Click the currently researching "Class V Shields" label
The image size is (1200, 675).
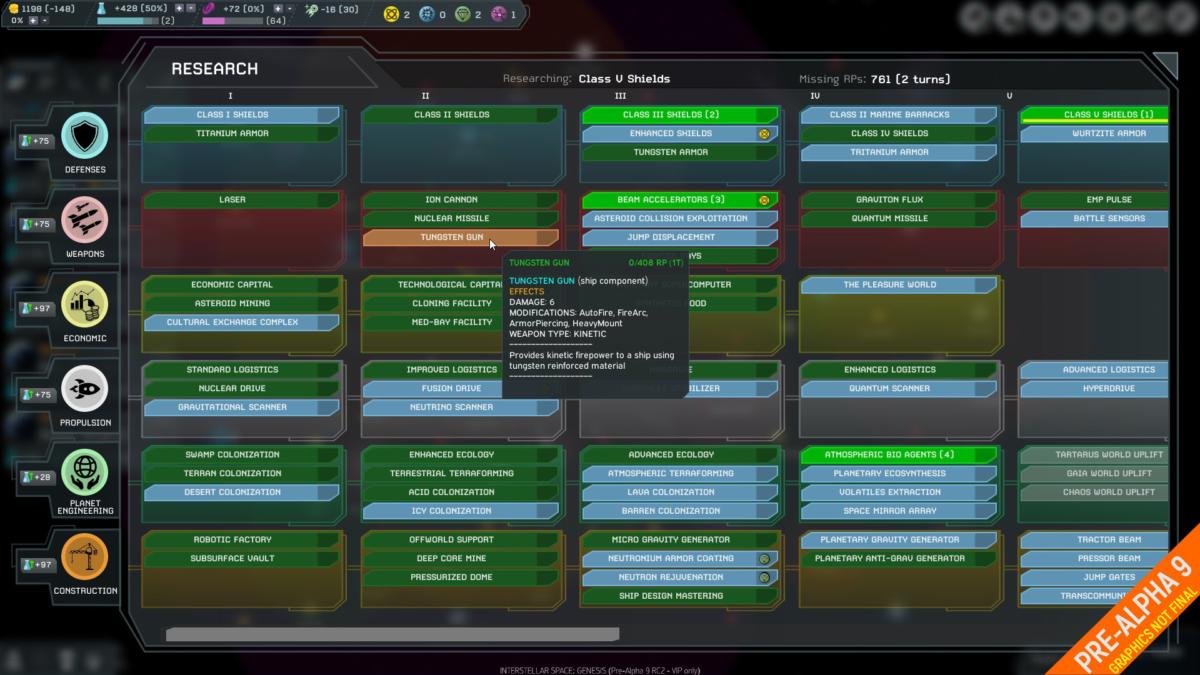pos(624,79)
